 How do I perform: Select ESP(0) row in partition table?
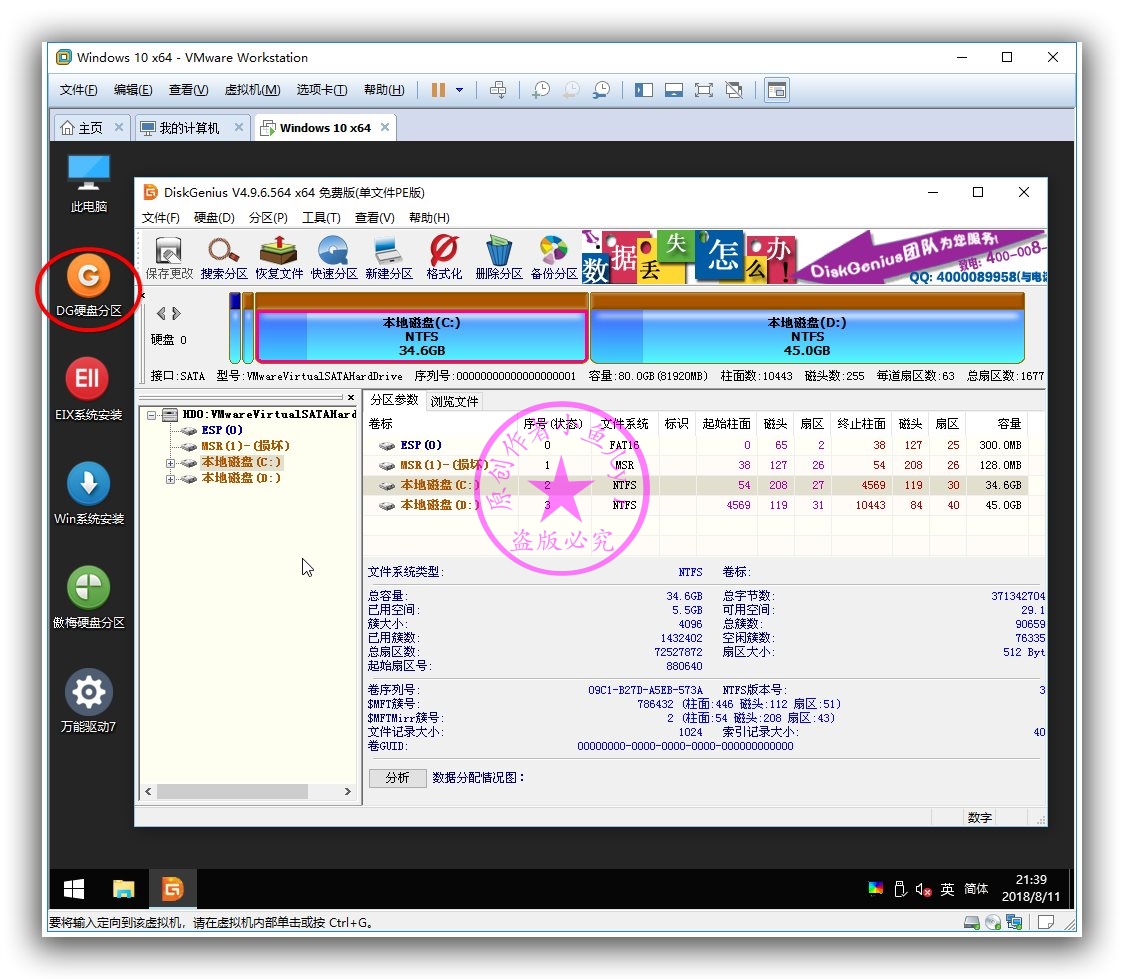click(x=695, y=445)
